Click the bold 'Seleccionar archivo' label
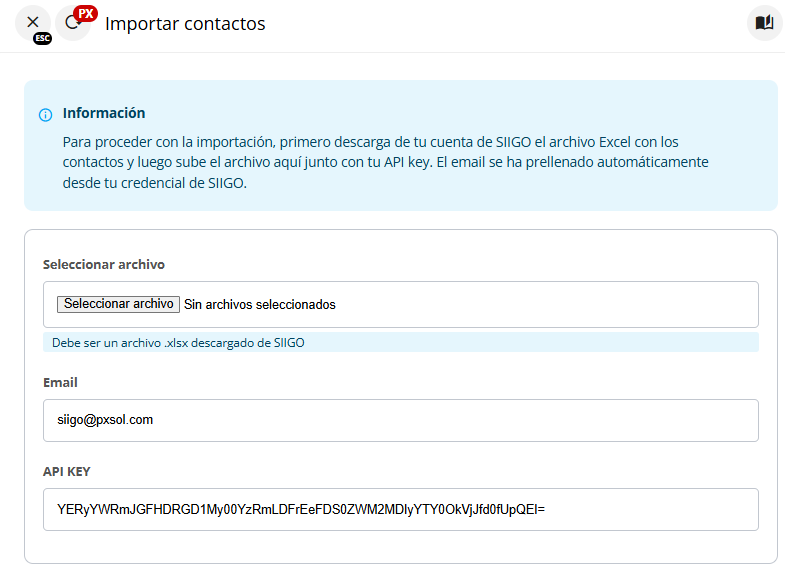The width and height of the screenshot is (785, 565). point(104,264)
